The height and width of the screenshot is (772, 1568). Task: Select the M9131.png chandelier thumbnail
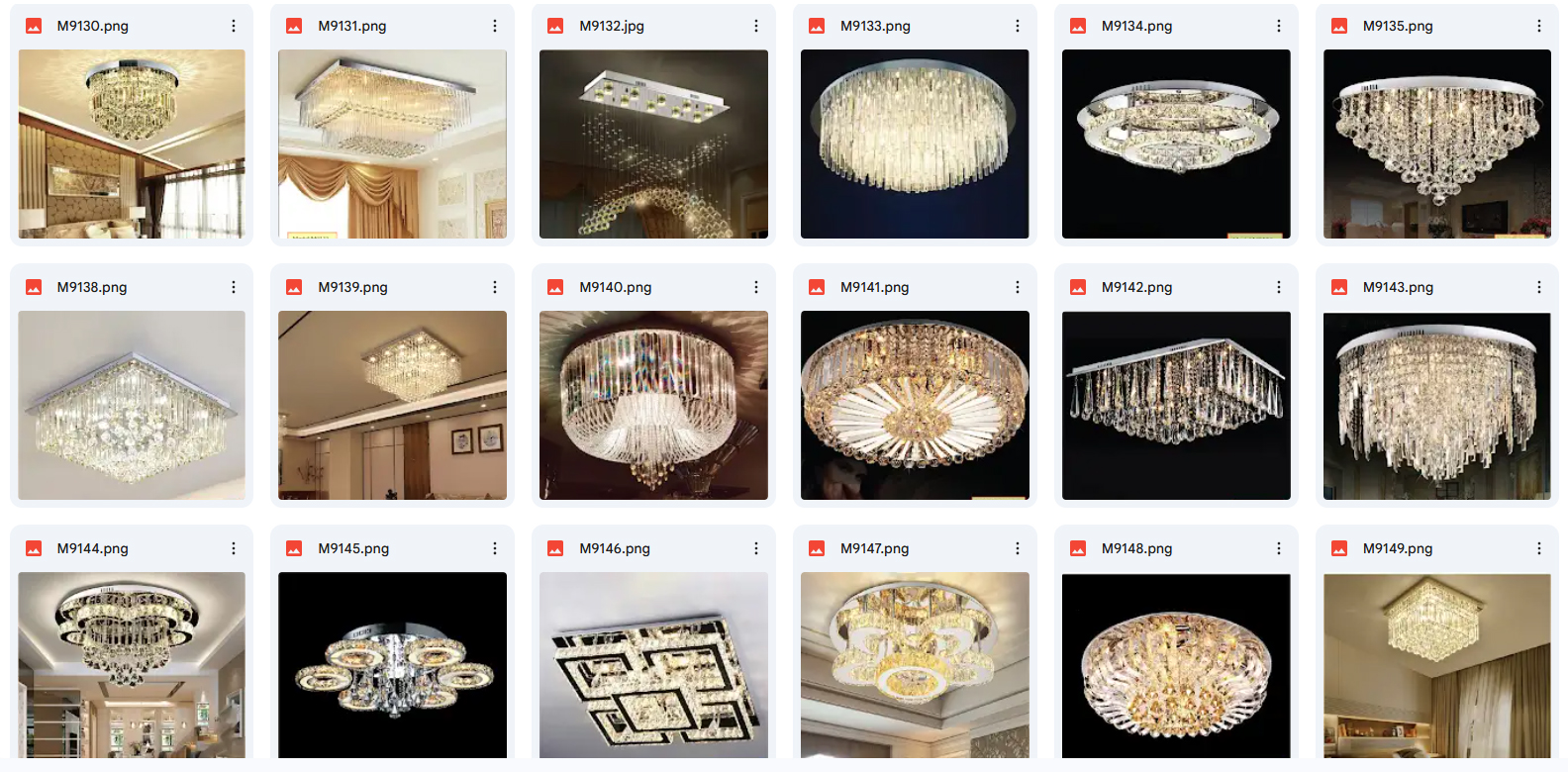tap(393, 145)
